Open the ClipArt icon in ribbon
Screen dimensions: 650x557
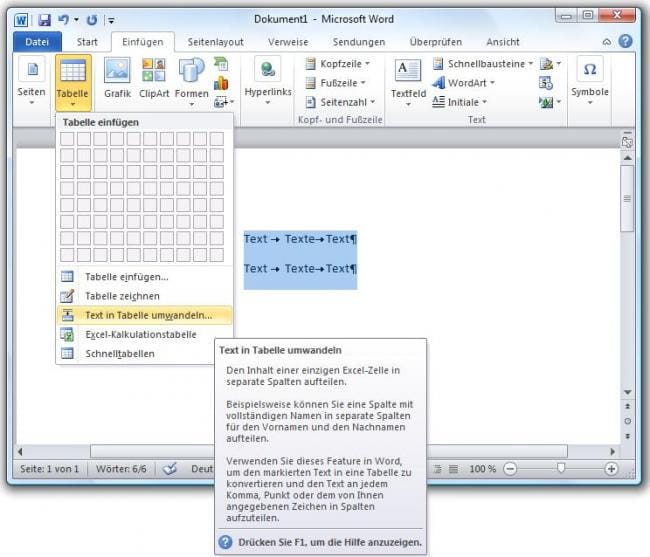click(154, 70)
